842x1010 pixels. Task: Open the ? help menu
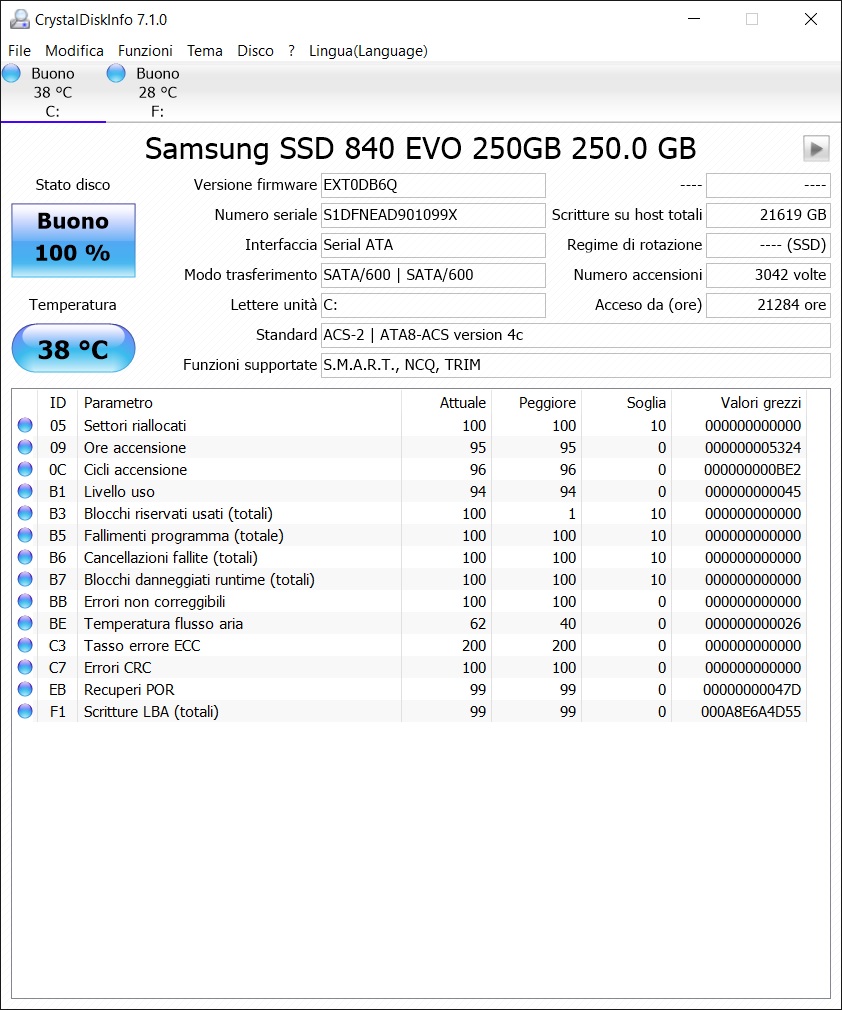(291, 51)
